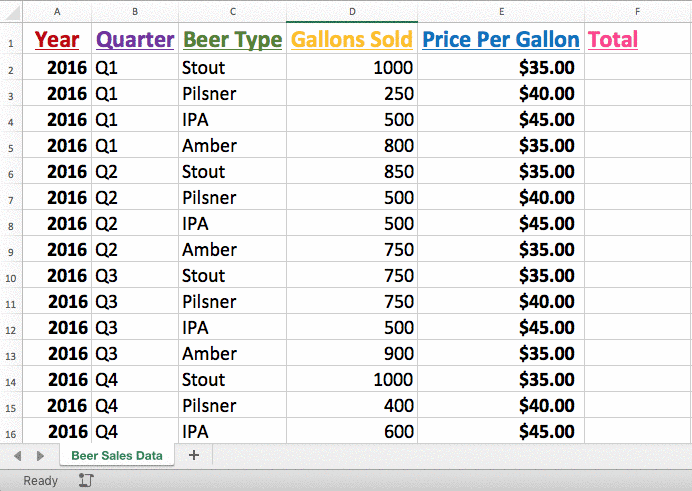Select cell with 900 gallons sold
This screenshot has width=692, height=491.
pos(352,353)
